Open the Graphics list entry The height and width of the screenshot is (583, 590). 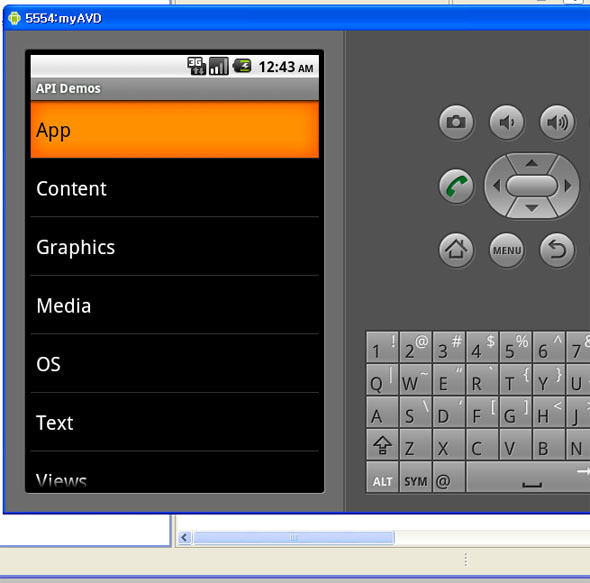click(x=175, y=247)
